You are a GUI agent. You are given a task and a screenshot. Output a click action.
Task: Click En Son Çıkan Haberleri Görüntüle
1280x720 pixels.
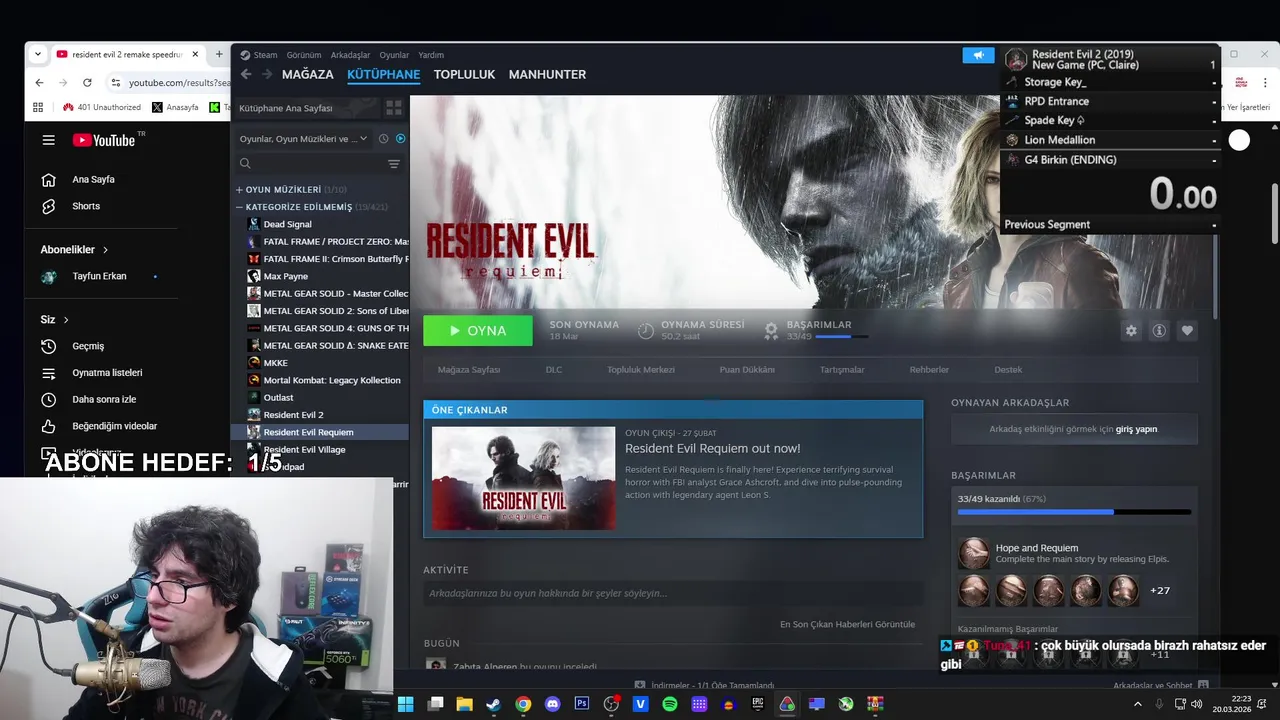(847, 624)
